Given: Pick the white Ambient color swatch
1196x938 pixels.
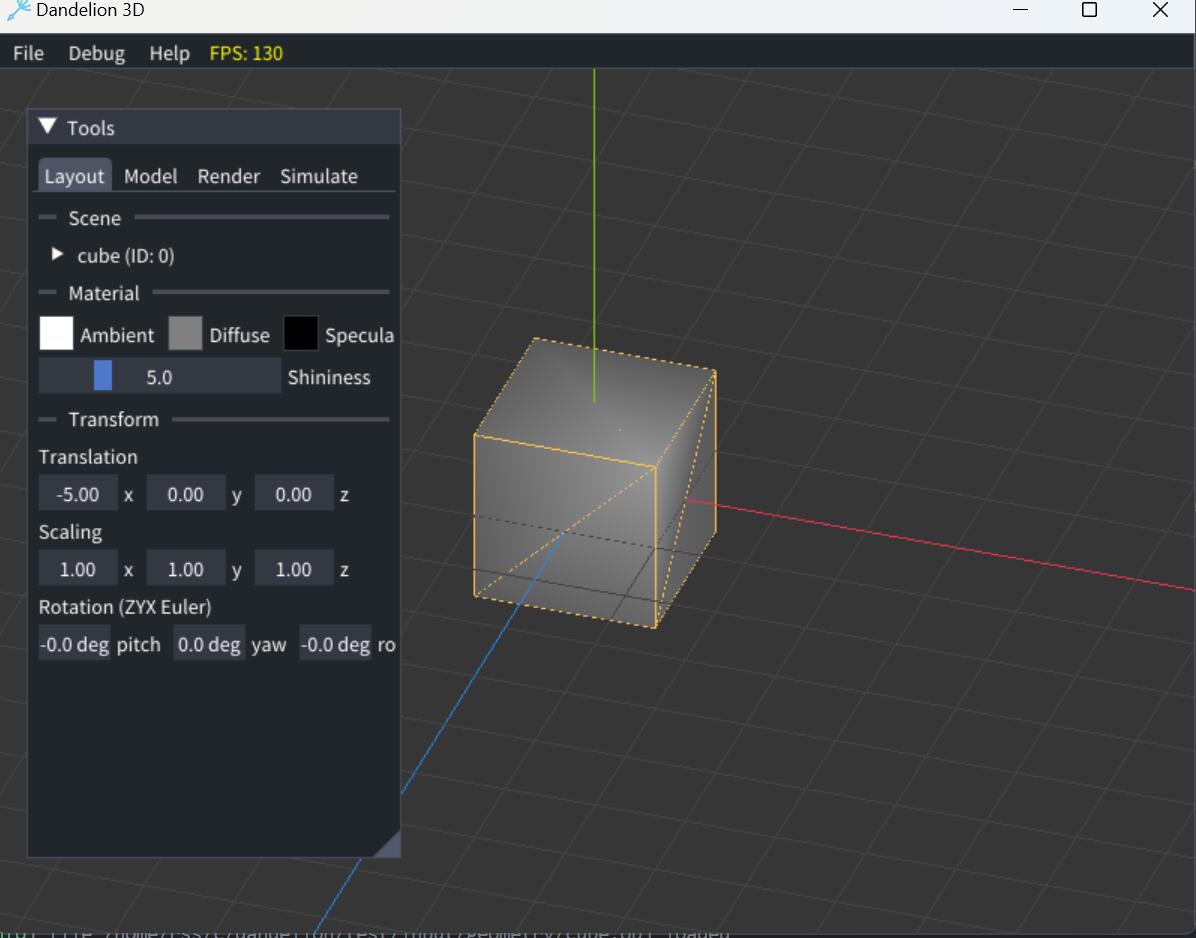Looking at the screenshot, I should pyautogui.click(x=56, y=333).
